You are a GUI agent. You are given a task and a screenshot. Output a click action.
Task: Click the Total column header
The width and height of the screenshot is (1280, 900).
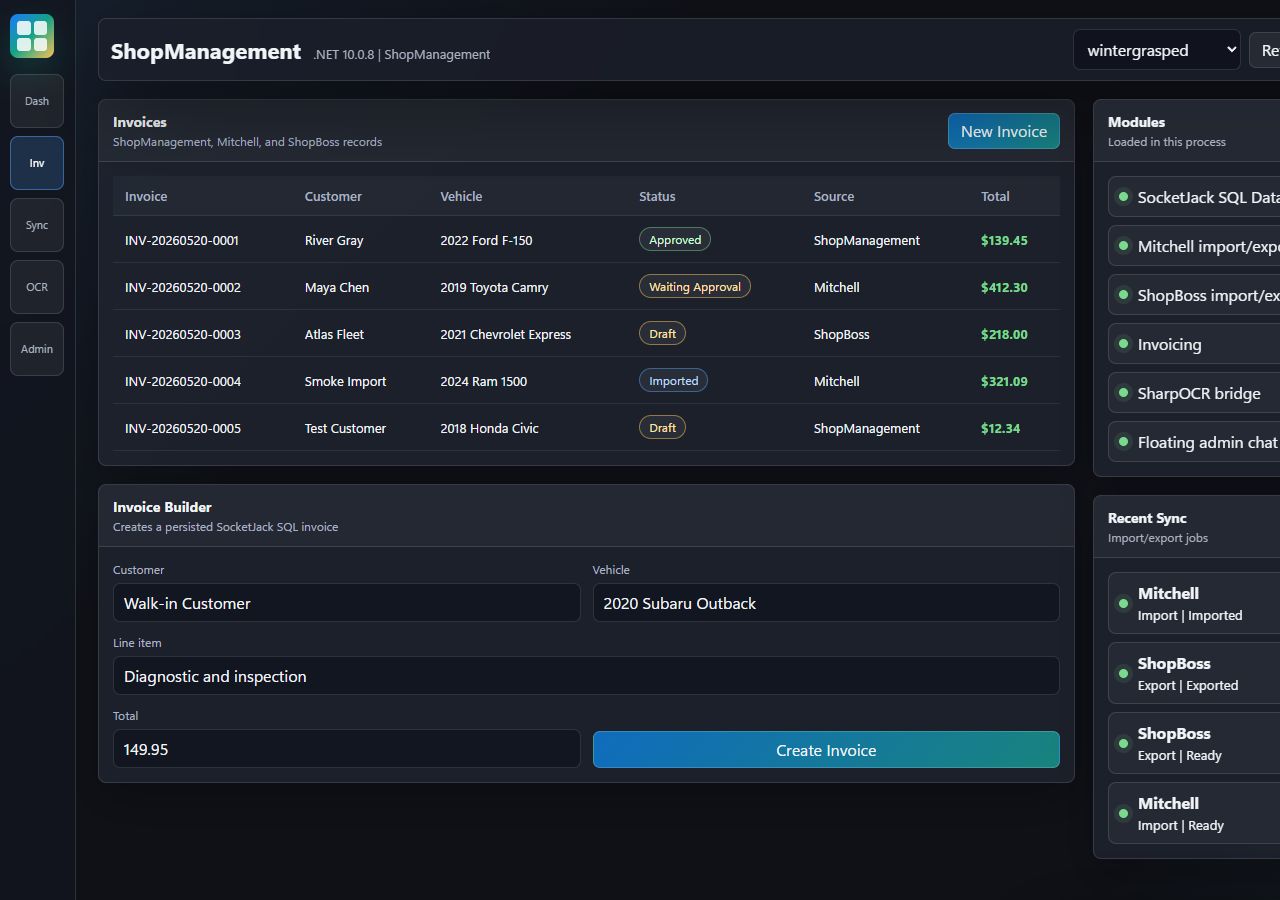pos(995,196)
